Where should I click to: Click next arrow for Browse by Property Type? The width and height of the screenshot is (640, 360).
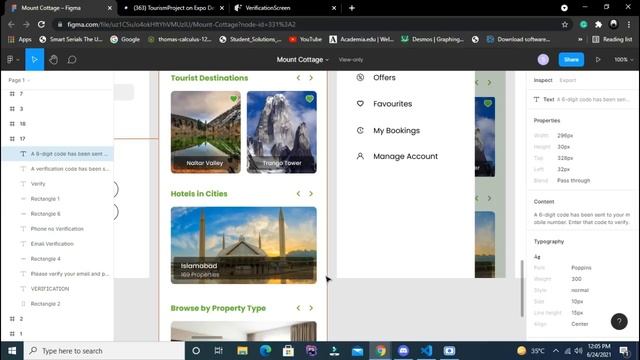click(x=311, y=308)
